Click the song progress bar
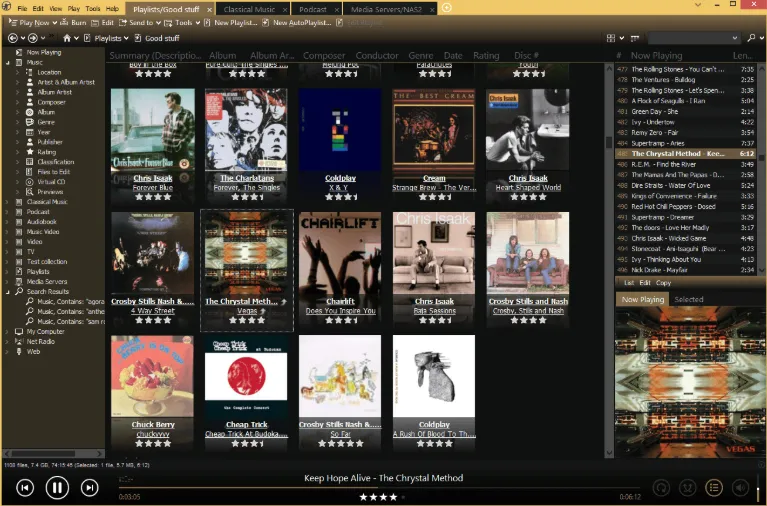Viewport: 767px width, 506px height. click(379, 487)
